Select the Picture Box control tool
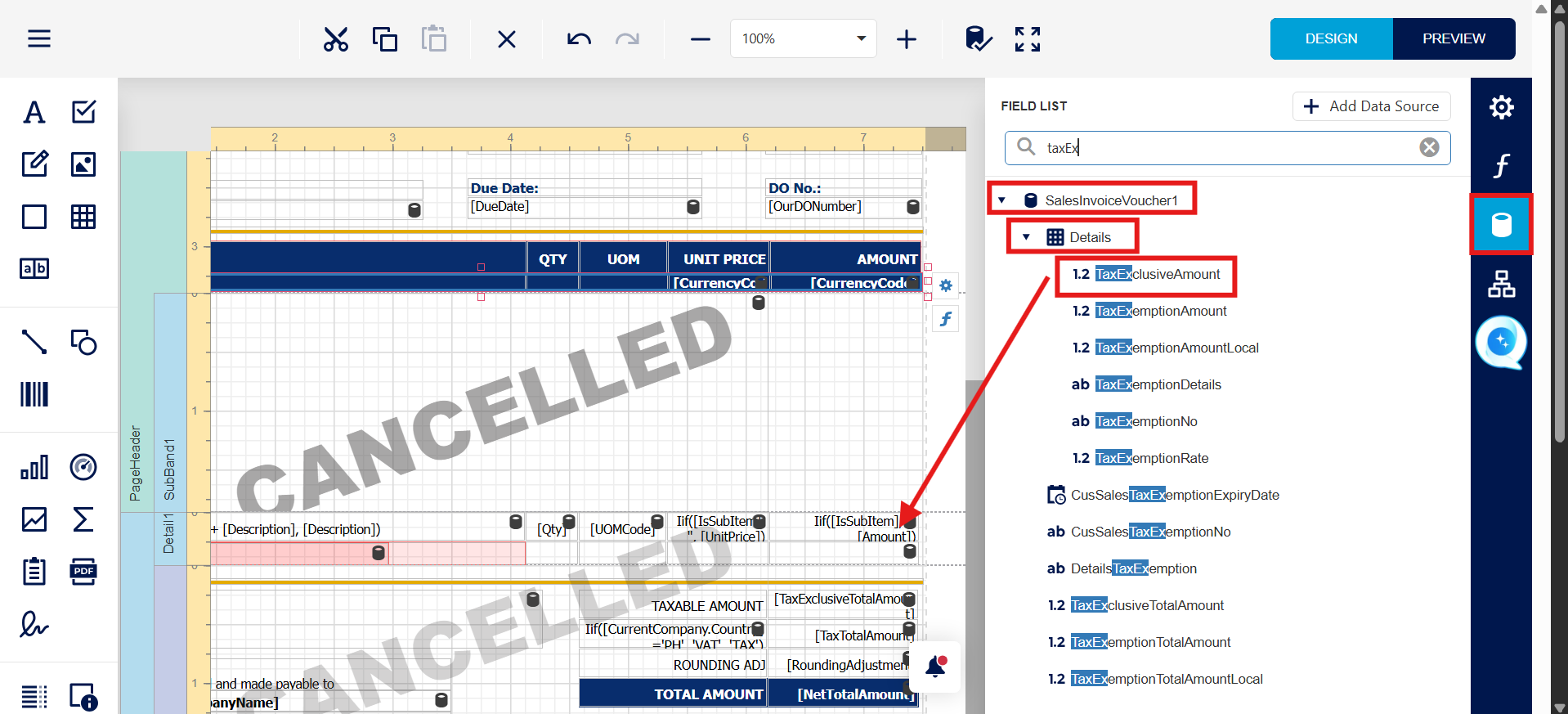Image resolution: width=1568 pixels, height=714 pixels. click(83, 164)
